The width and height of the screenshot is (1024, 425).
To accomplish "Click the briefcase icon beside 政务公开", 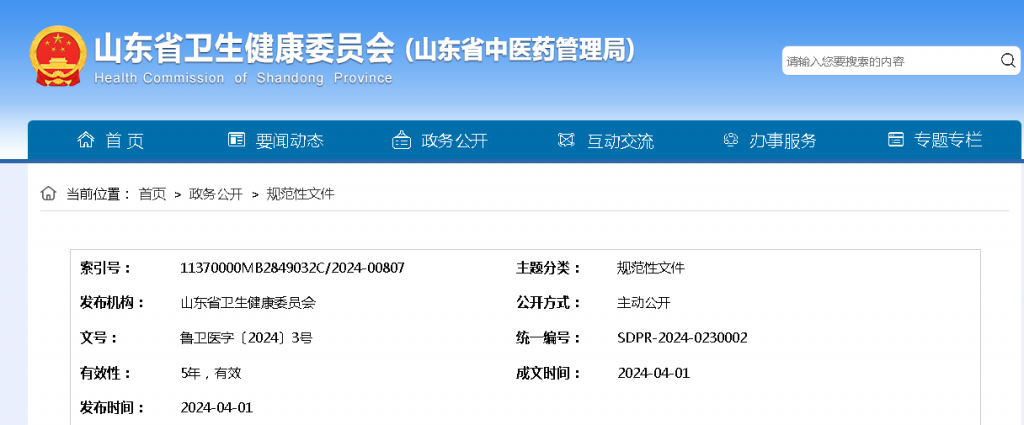I will (401, 140).
